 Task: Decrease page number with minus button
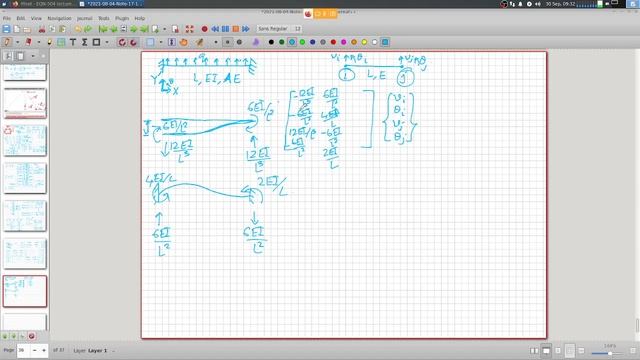point(35,350)
